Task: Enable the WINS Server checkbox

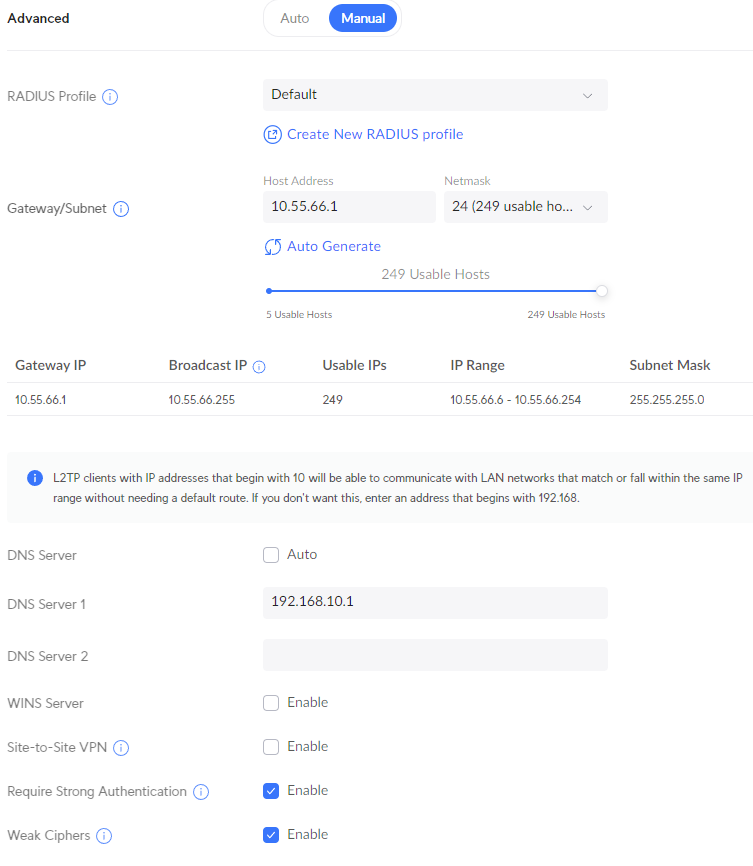Action: [x=271, y=703]
